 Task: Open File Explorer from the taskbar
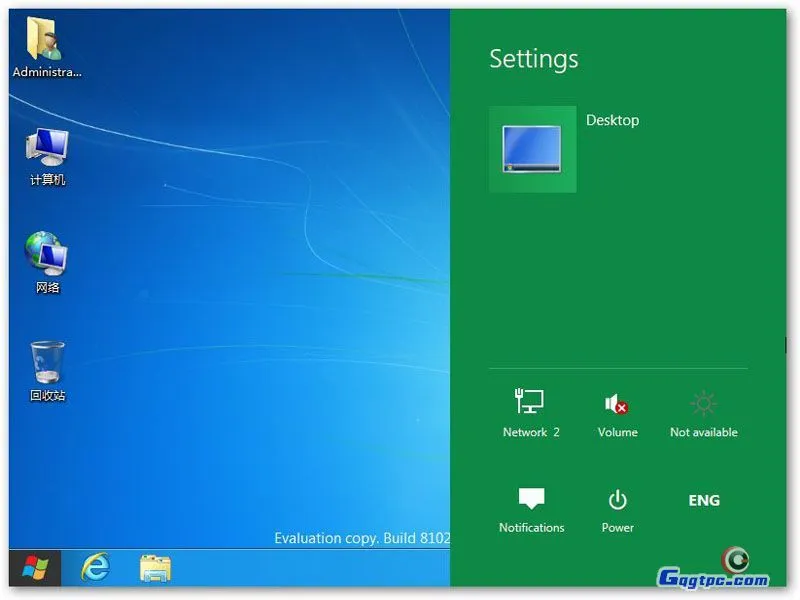pos(155,568)
